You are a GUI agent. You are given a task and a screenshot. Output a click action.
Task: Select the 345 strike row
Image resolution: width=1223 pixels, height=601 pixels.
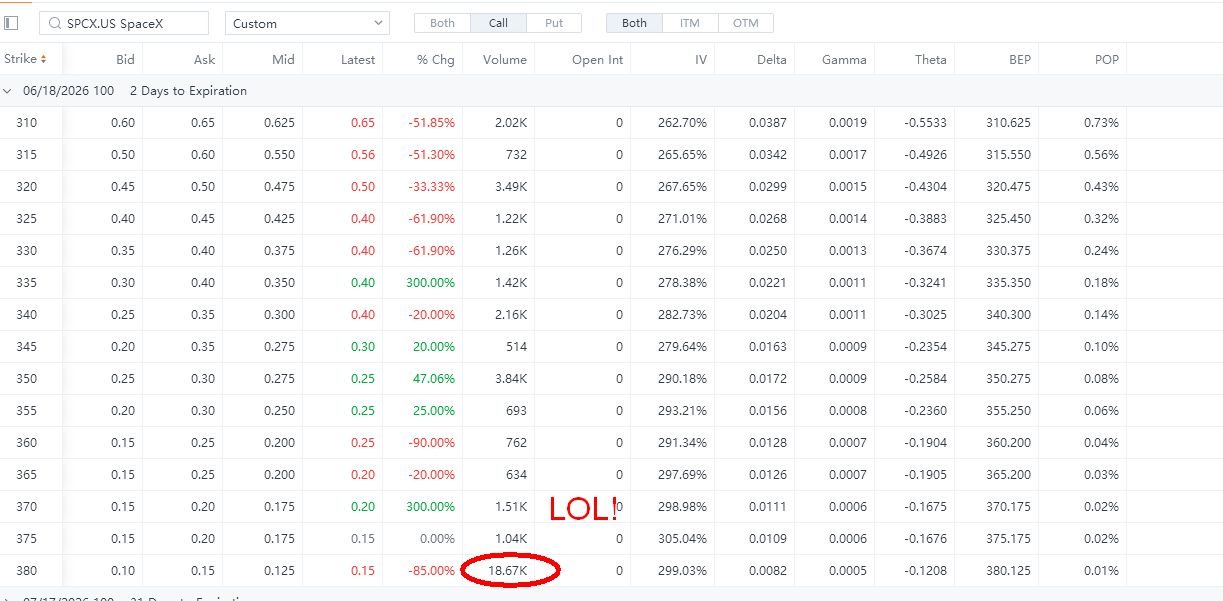[611, 347]
